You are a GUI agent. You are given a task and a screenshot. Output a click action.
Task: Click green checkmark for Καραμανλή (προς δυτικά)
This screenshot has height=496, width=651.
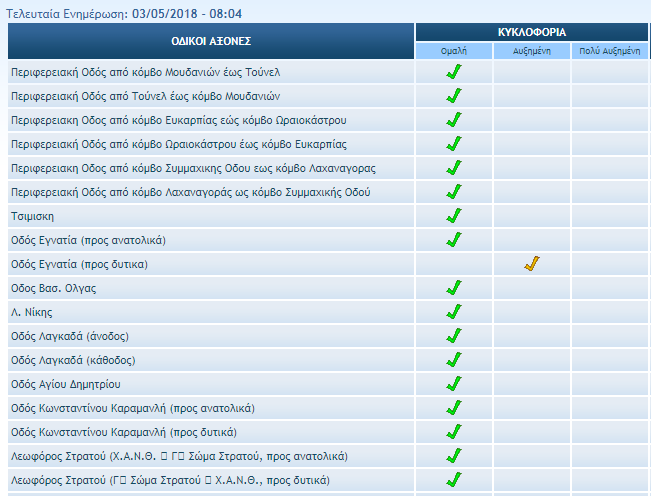point(454,432)
